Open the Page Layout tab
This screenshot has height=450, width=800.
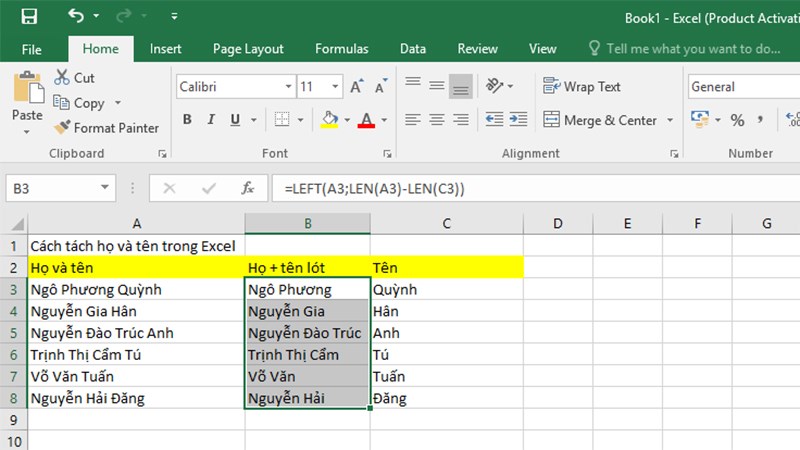[x=248, y=49]
